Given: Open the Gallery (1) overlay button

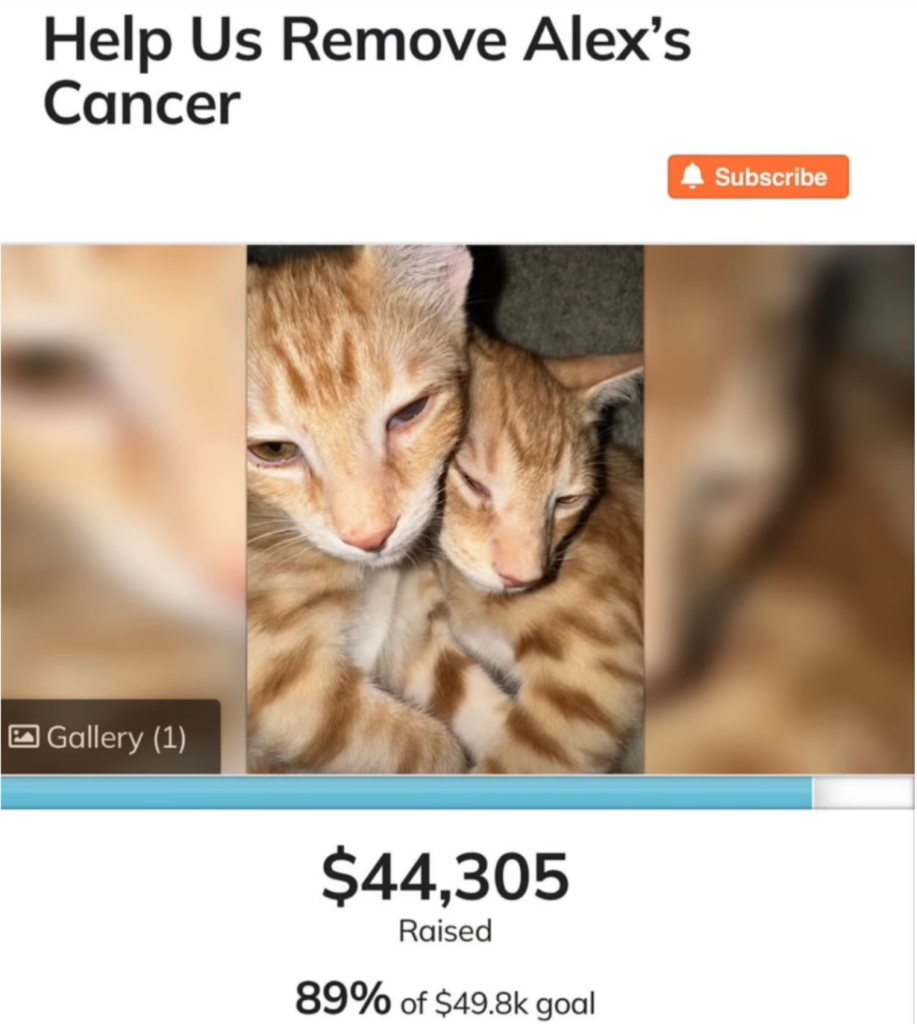Looking at the screenshot, I should 110,737.
